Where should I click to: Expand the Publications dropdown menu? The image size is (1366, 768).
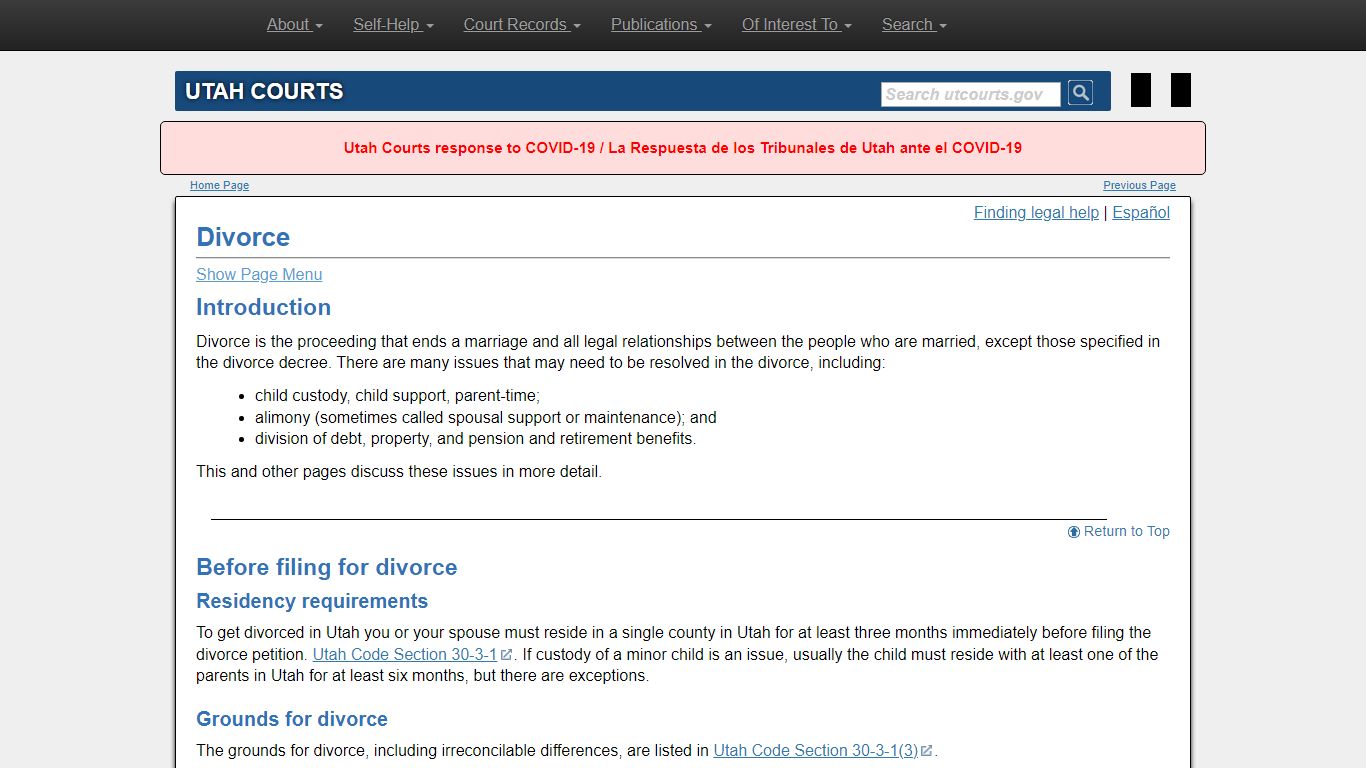tap(661, 25)
